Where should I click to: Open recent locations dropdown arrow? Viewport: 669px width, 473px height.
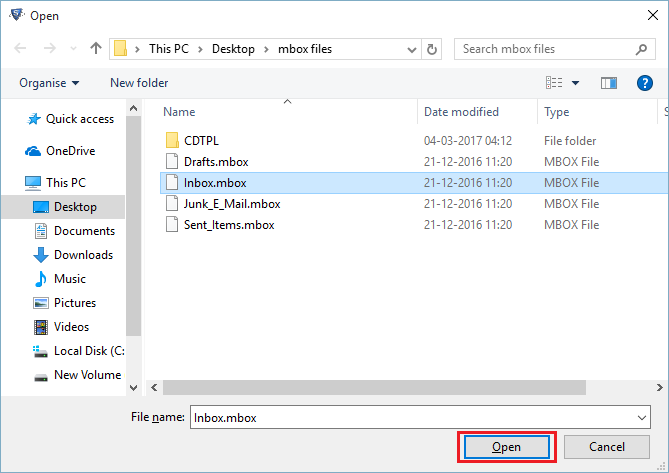(73, 49)
